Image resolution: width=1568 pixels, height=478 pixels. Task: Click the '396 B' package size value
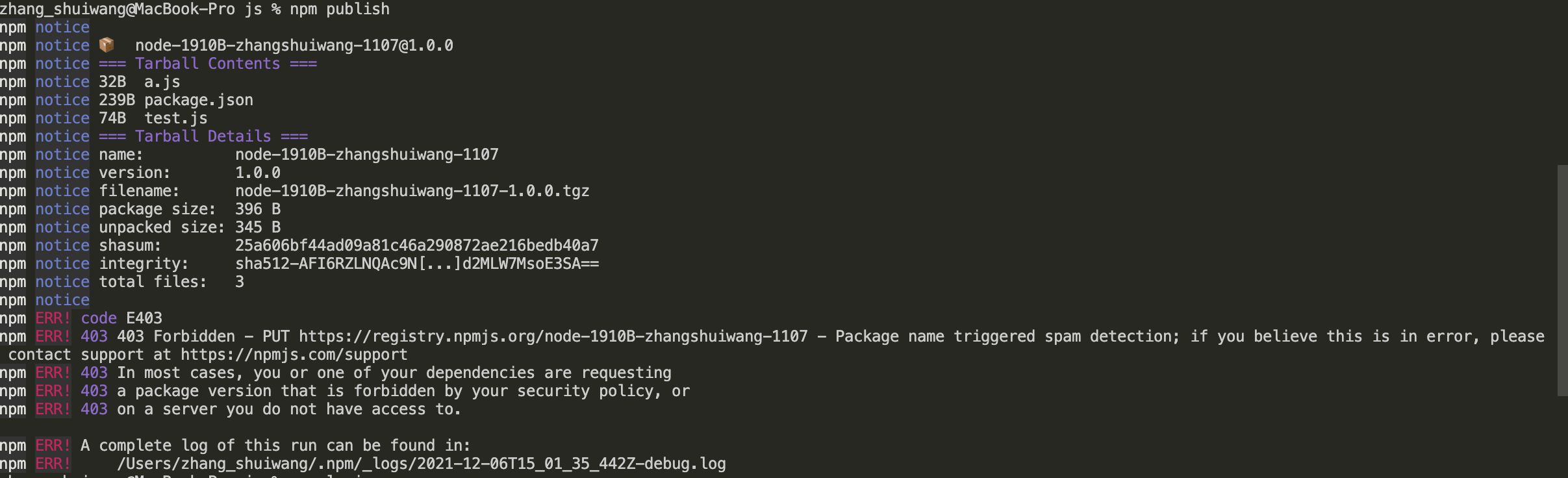(258, 209)
